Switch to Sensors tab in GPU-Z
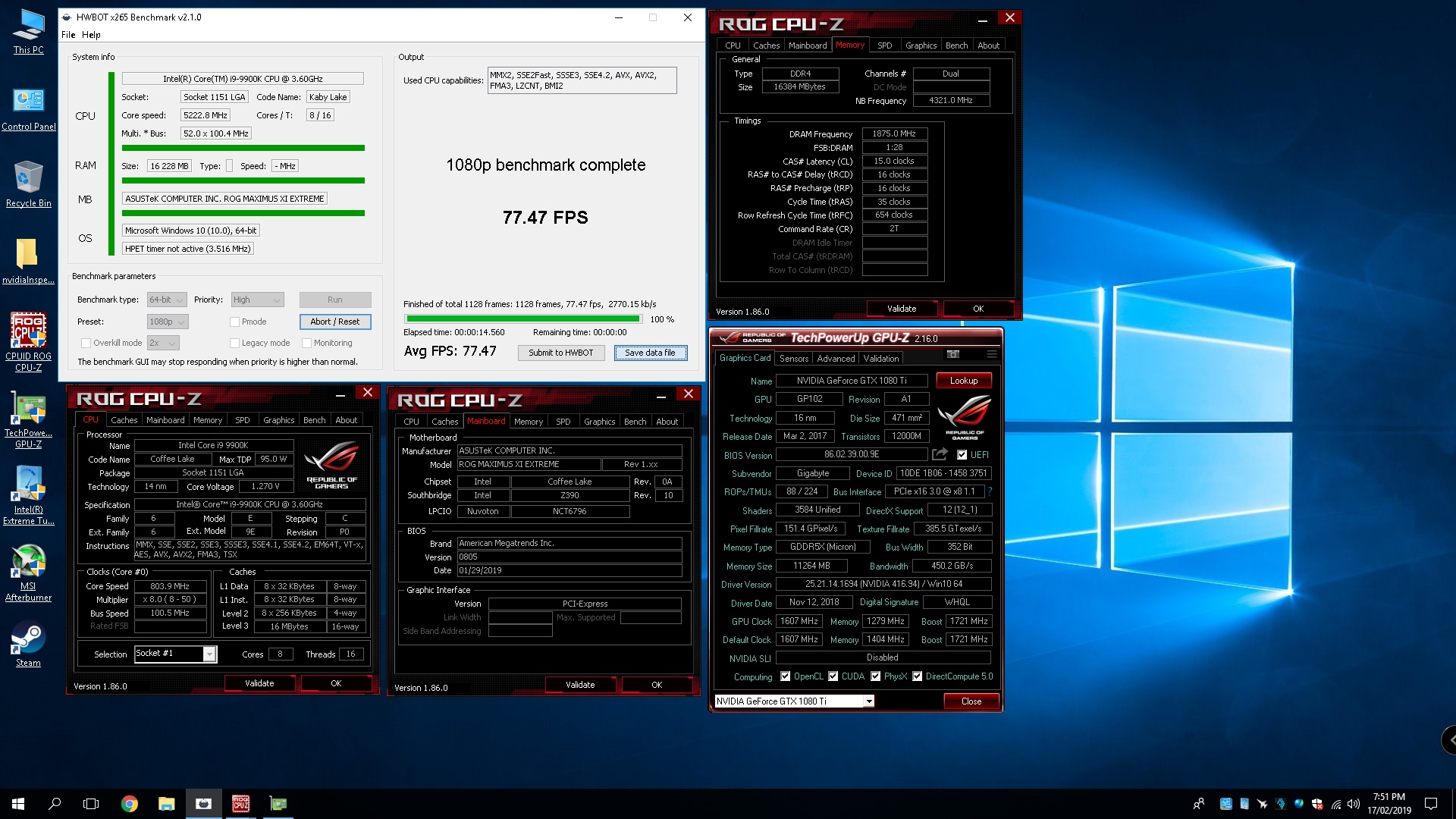Image resolution: width=1456 pixels, height=819 pixels. 794,359
